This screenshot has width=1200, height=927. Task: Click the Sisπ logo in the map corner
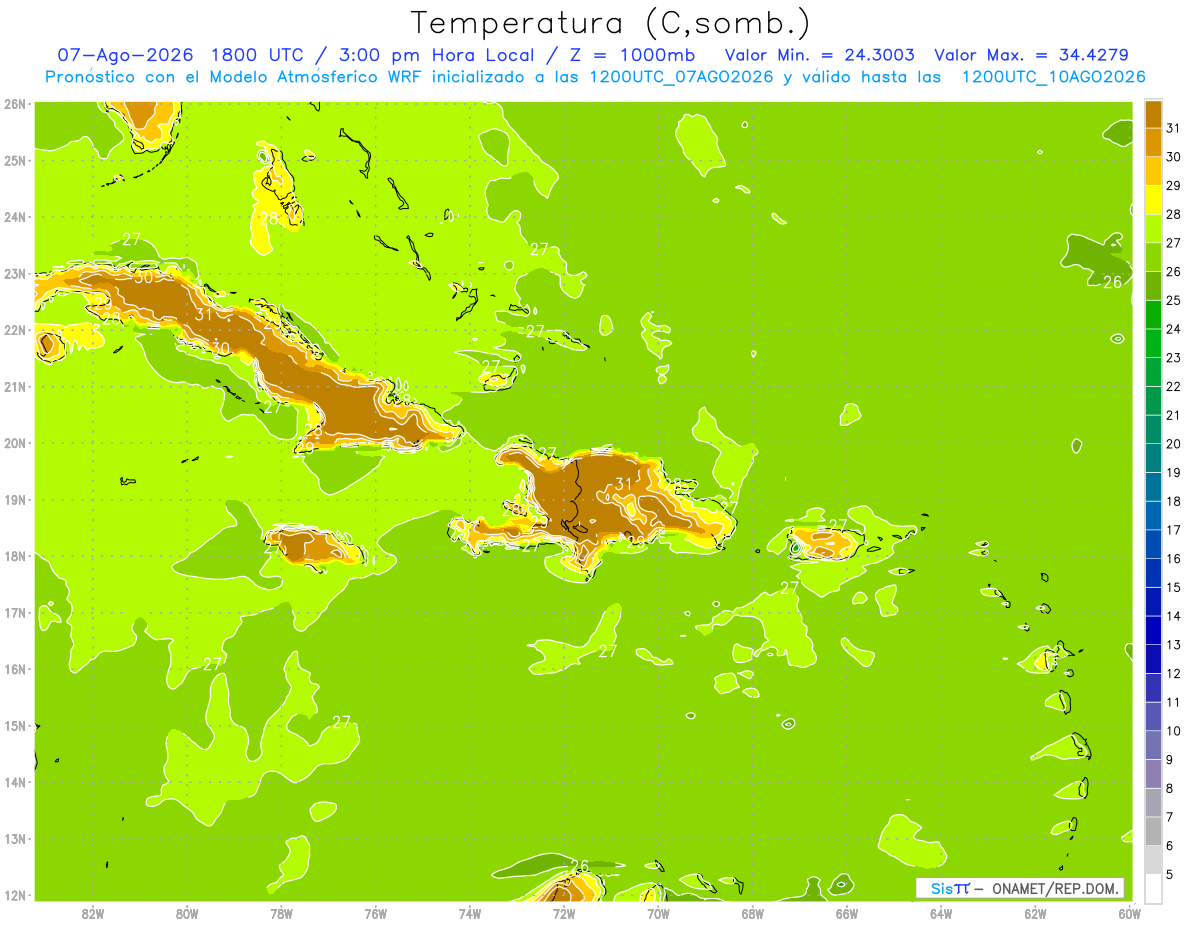950,888
